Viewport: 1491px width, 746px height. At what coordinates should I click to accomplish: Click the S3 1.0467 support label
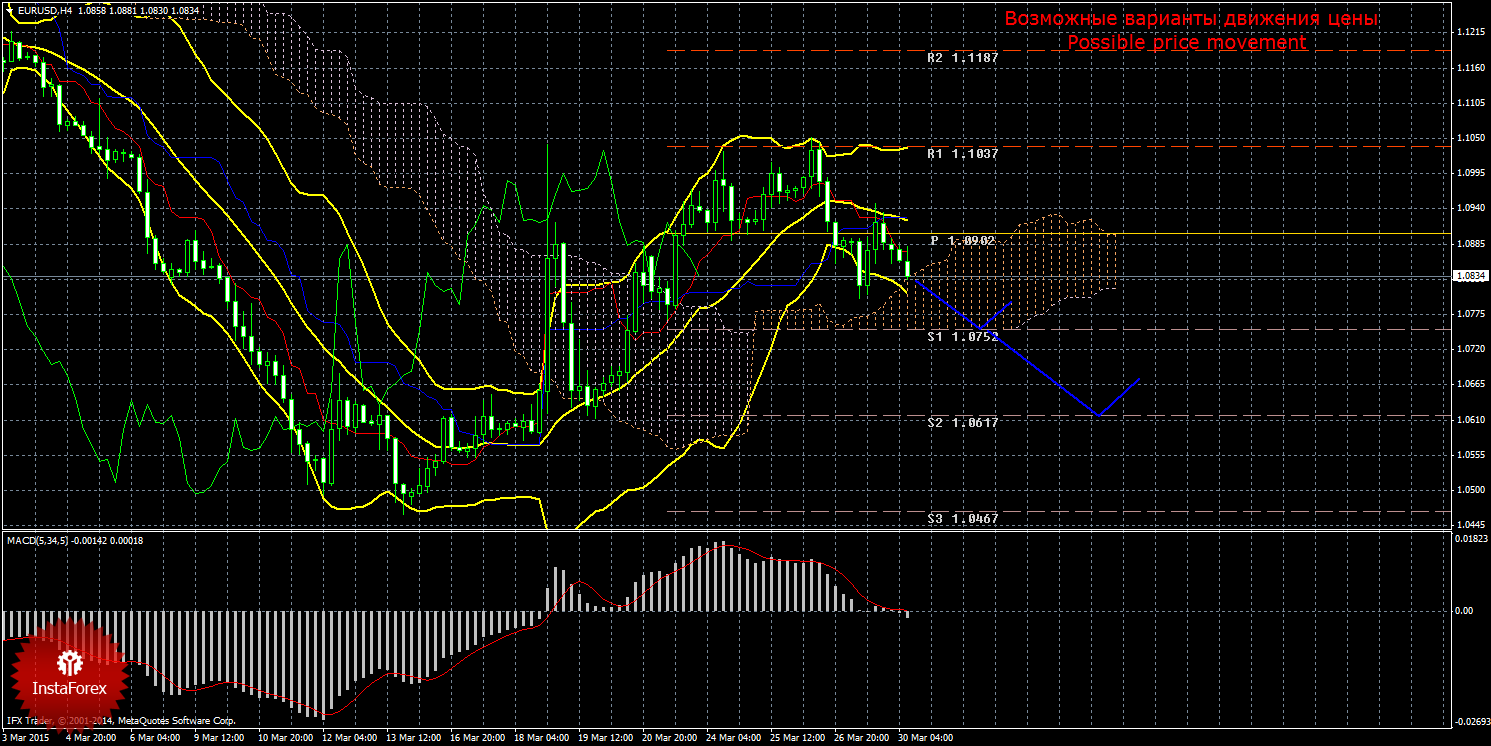click(962, 519)
